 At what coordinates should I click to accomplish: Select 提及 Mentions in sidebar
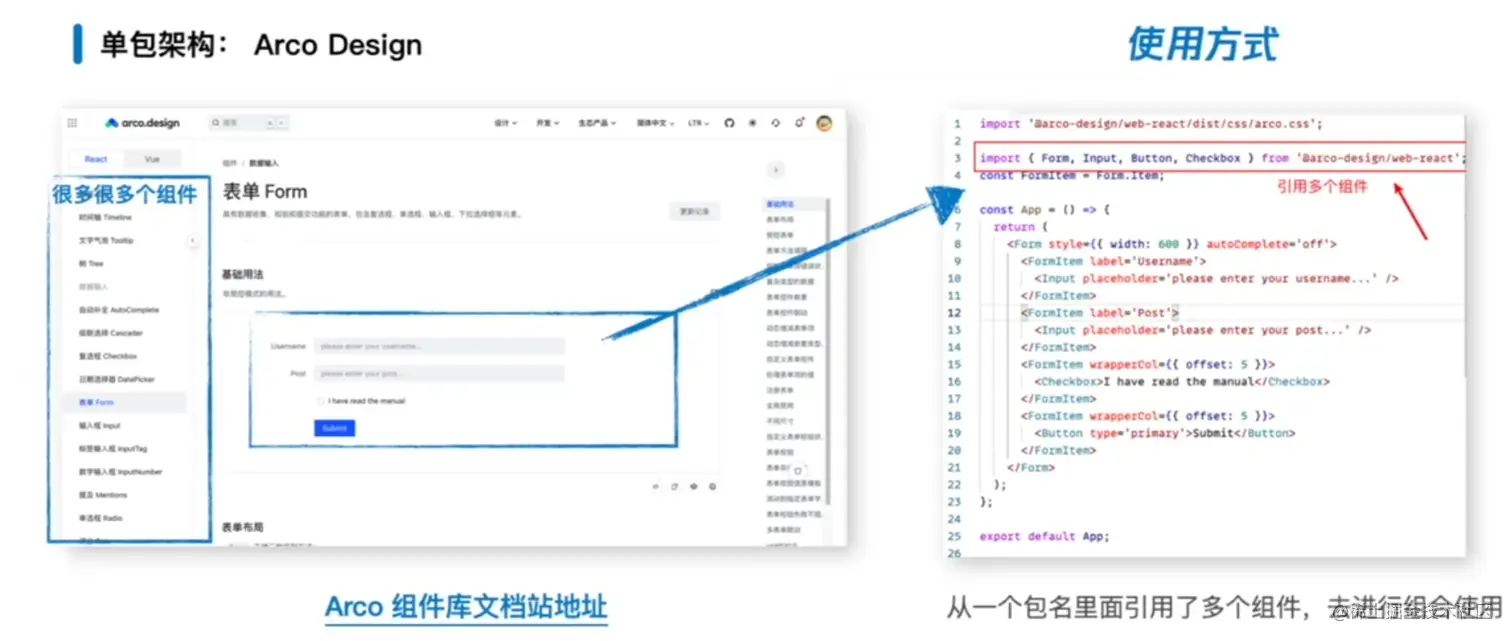pyautogui.click(x=103, y=495)
